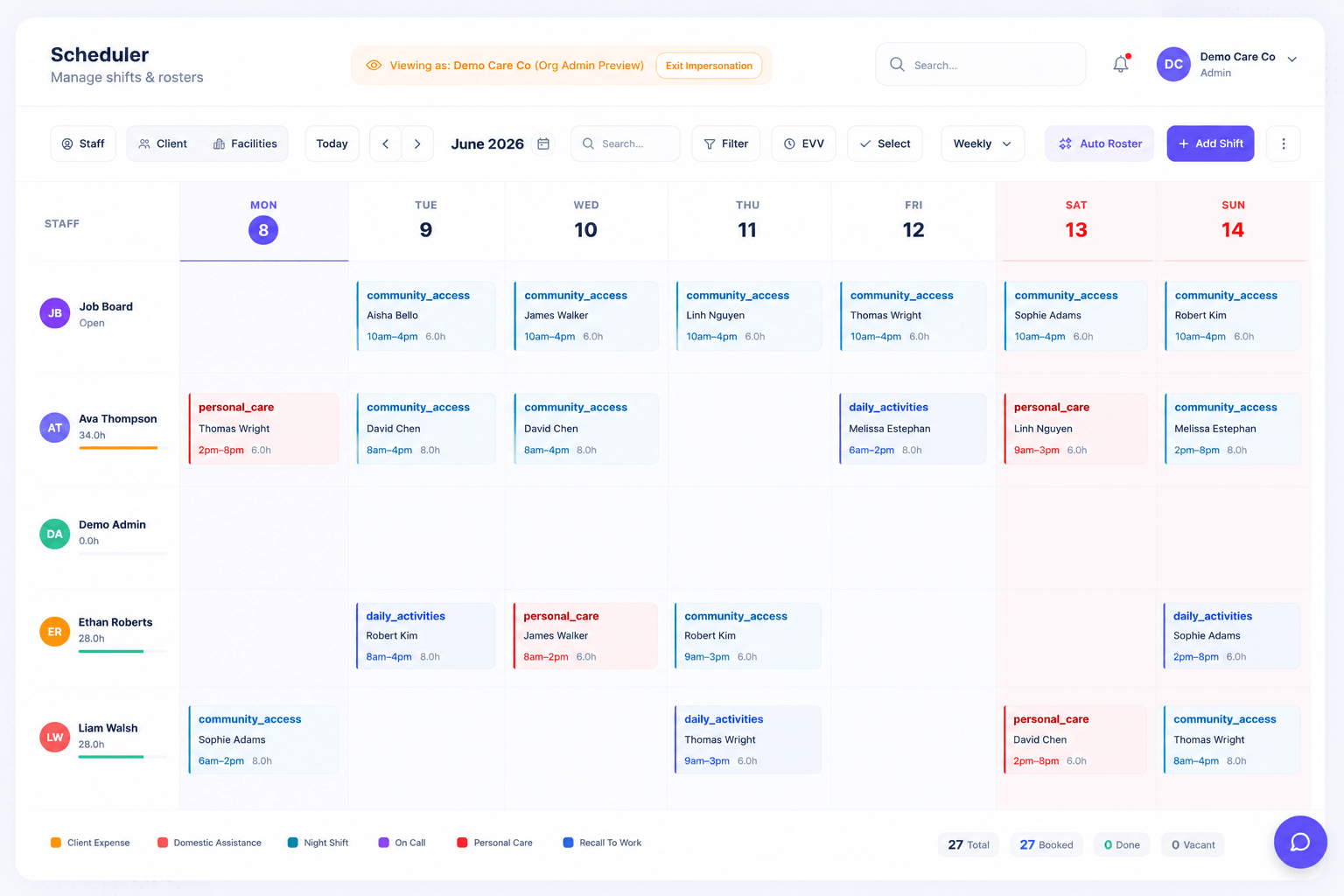Open Ethan Roberts' Thursday Robert Kim shift
Screen dimensions: 1344x896
pos(747,636)
